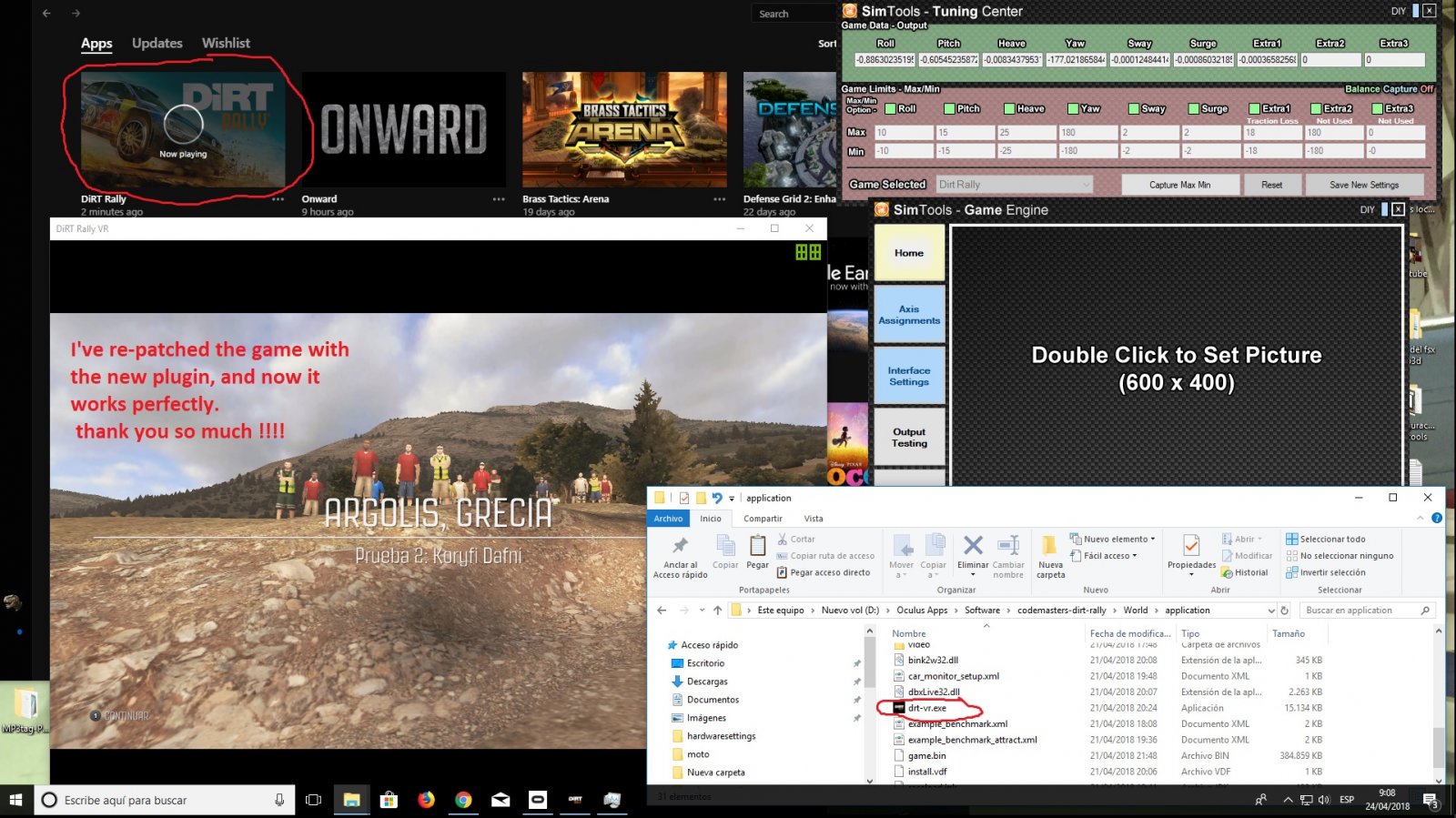Toggle the Roll Max/Min option checkbox

[x=890, y=109]
